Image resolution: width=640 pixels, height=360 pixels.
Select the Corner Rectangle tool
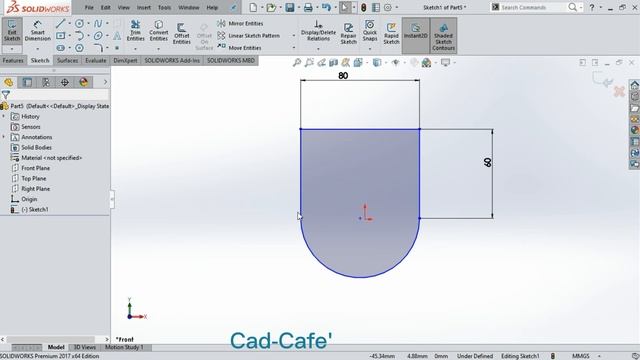60,36
